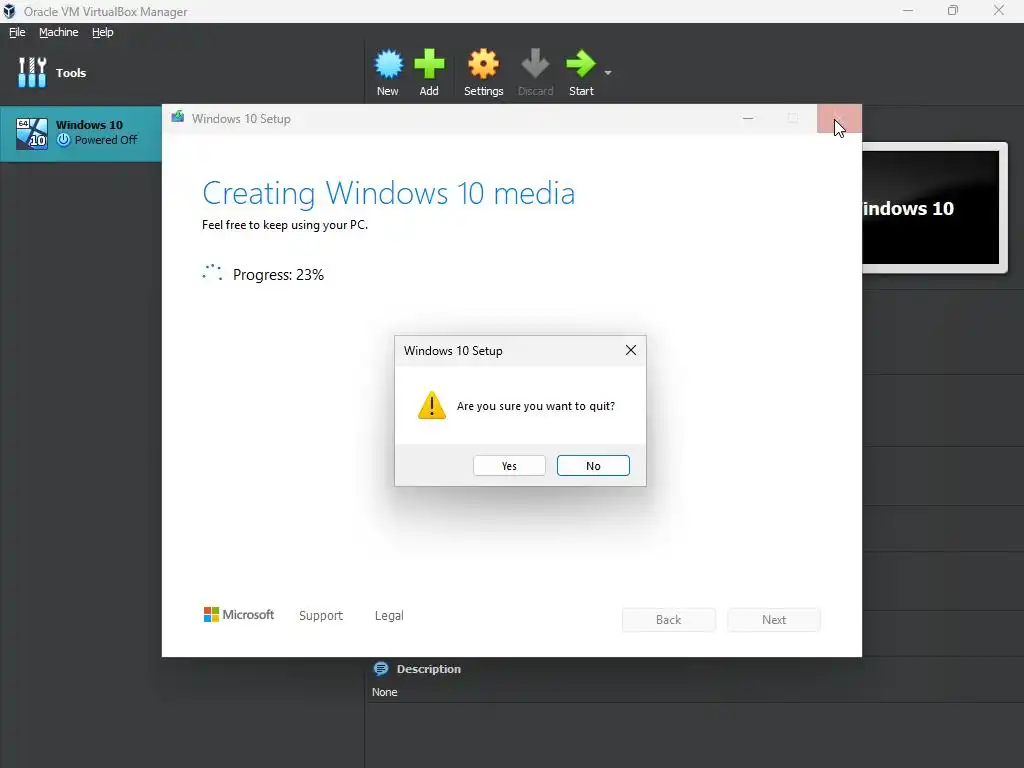Close the Windows 10 Setup window
The image size is (1024, 768).
[839, 118]
